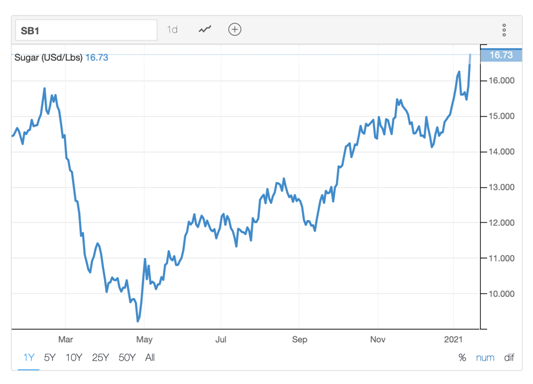Click the current price tag 16.73 on axis
Image resolution: width=533 pixels, height=384 pixels.
[501, 55]
